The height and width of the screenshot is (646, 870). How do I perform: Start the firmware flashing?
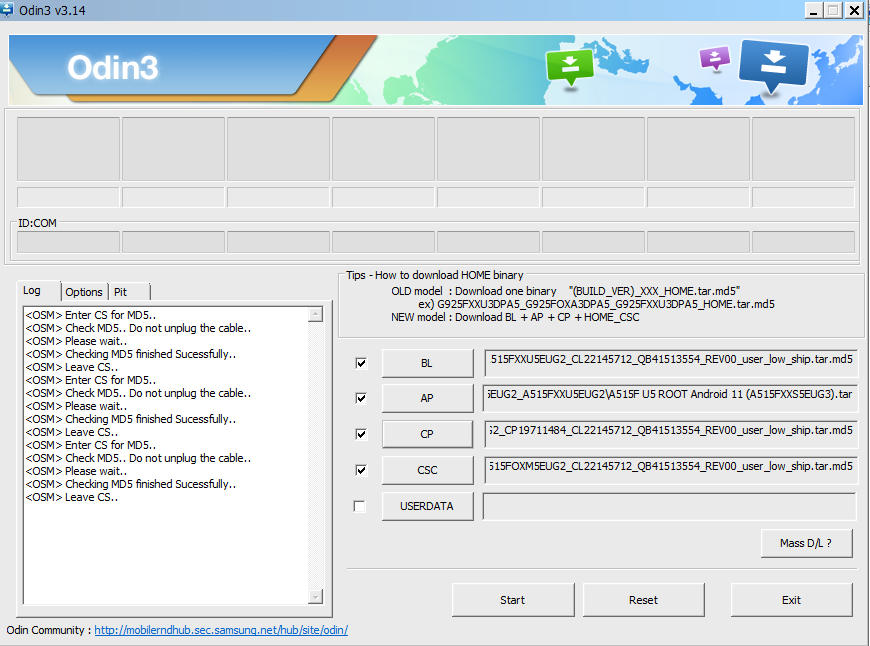[513, 600]
